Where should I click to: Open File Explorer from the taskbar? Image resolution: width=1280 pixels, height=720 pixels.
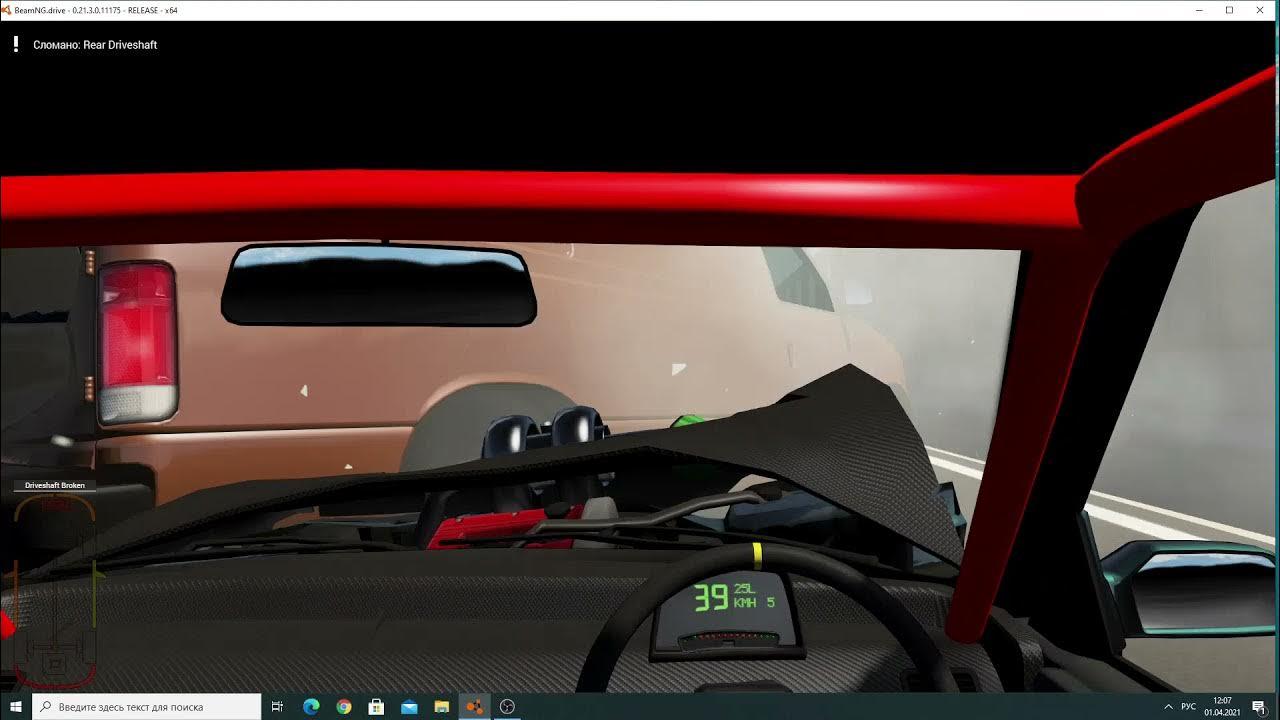[442, 707]
